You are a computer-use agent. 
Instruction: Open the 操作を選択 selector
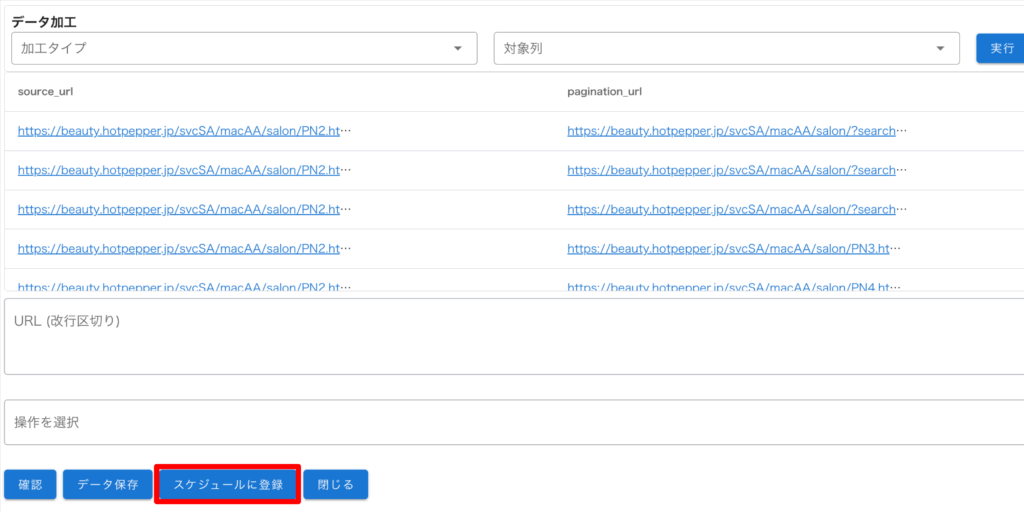(512, 423)
